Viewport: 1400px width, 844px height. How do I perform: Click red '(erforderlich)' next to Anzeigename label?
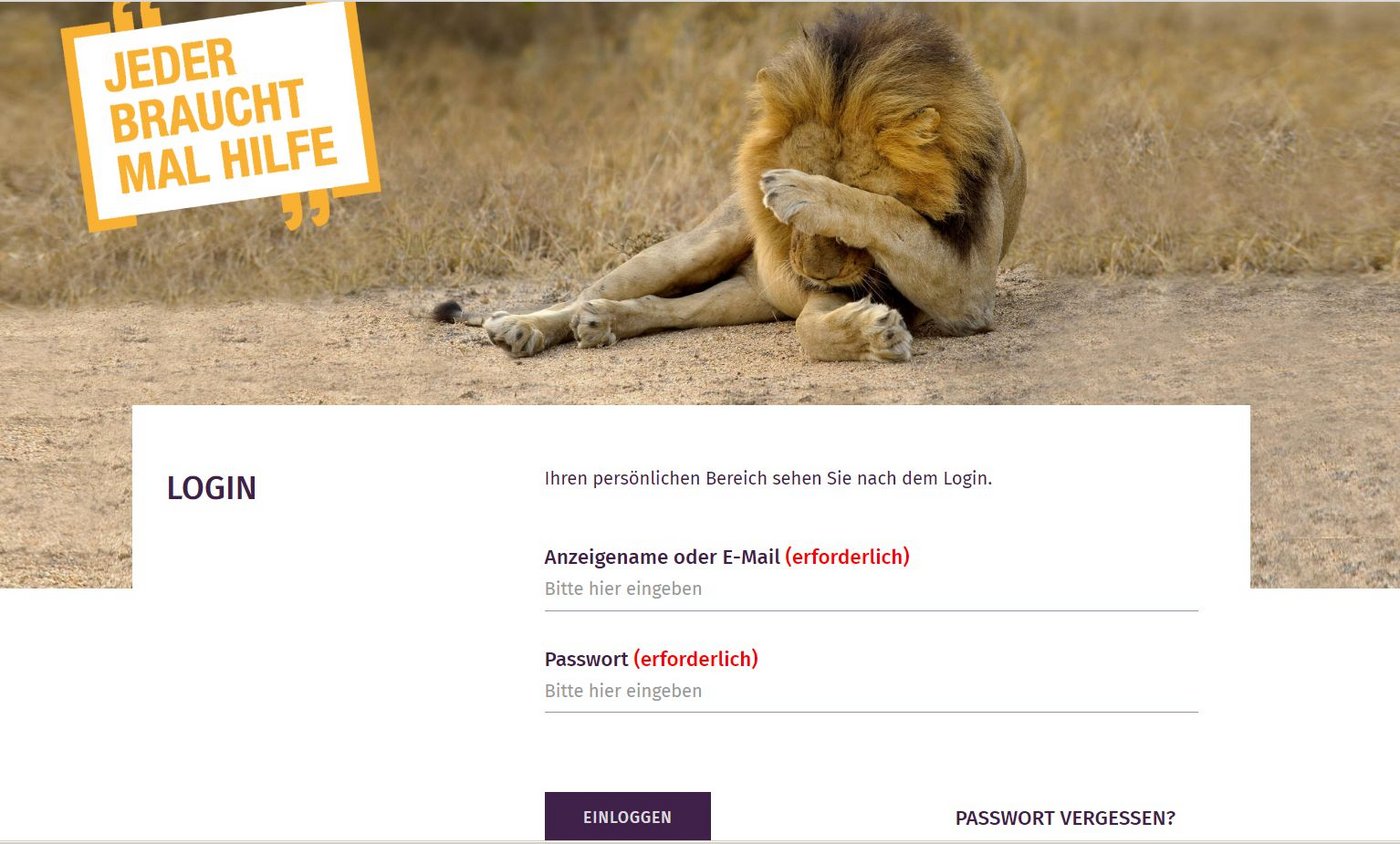click(x=847, y=557)
